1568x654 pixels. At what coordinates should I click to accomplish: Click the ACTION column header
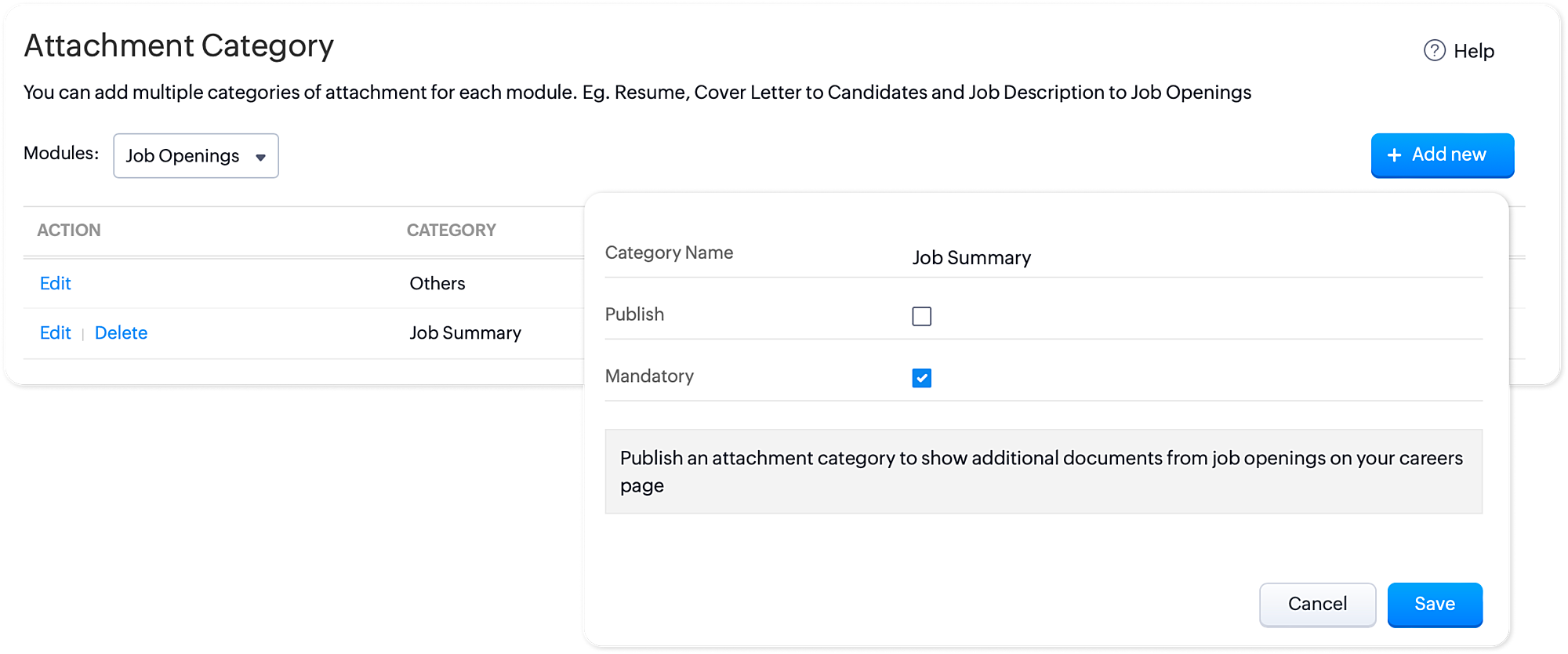(x=69, y=231)
